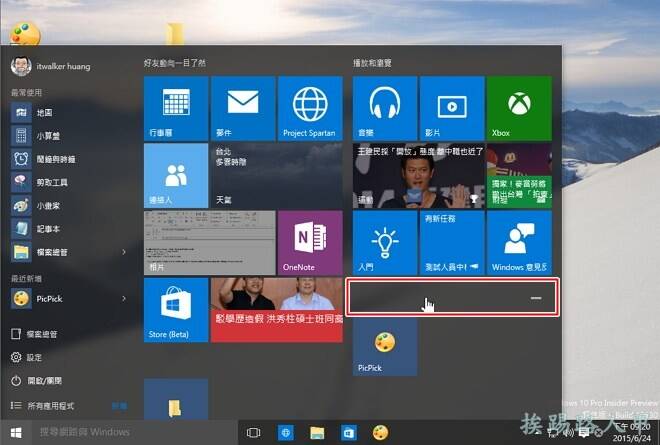Screen dimensions: 660x445
Task: Open File Explorer link above Settings
Action: pyautogui.click(x=34, y=334)
